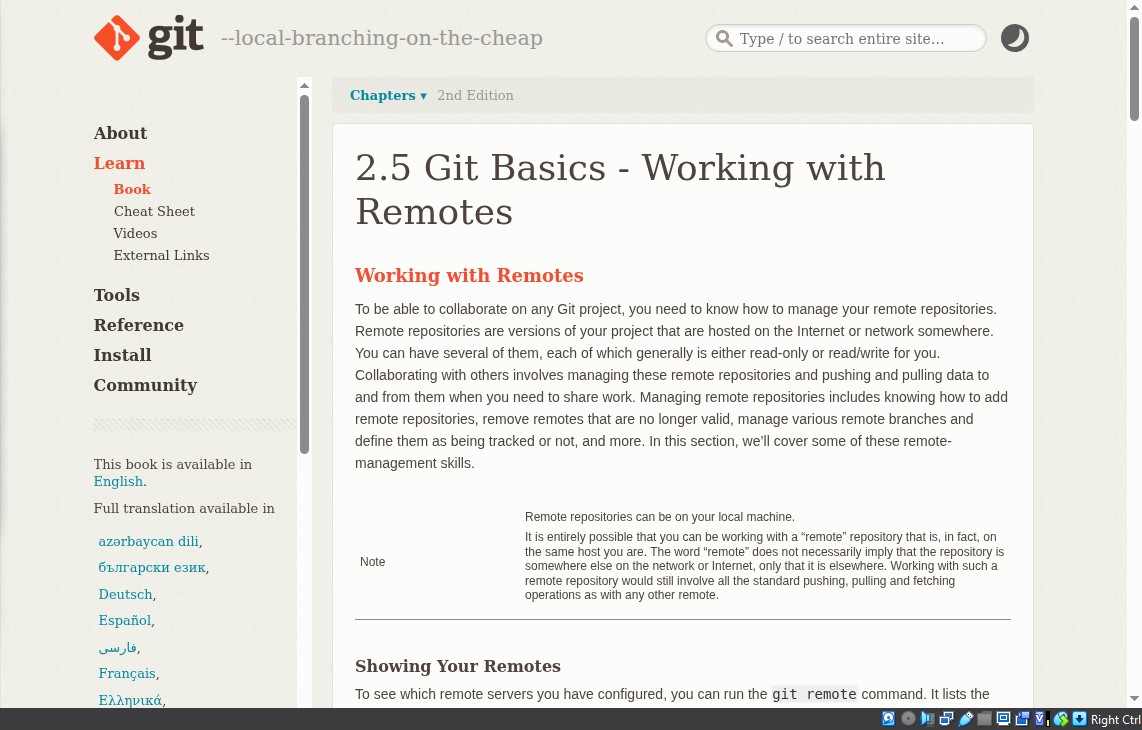This screenshot has height=730, width=1142.
Task: Click the VirtualBox network status icon
Action: (947, 718)
